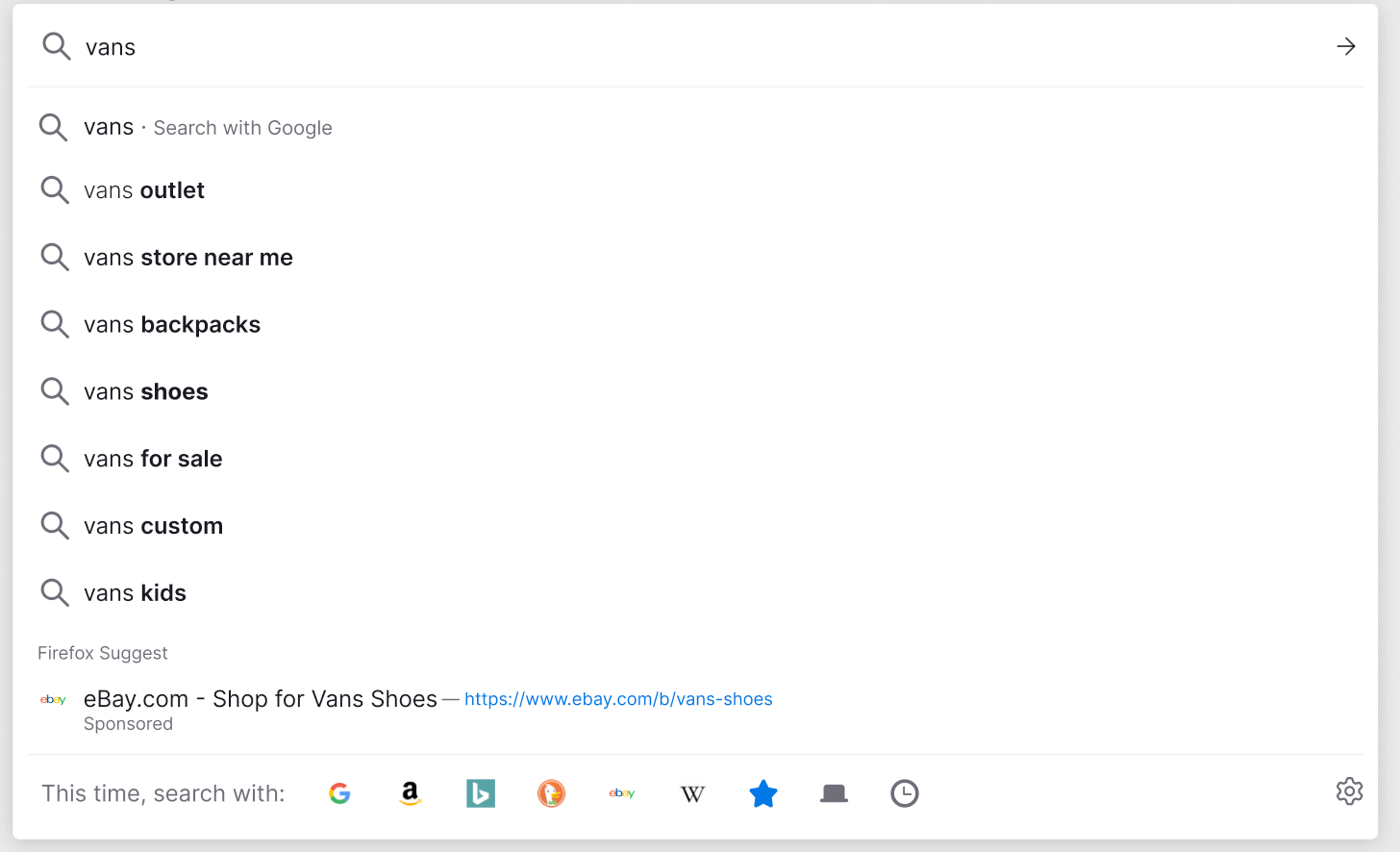Pick the vans custom suggestion
The image size is (1400, 852).
(x=695, y=526)
